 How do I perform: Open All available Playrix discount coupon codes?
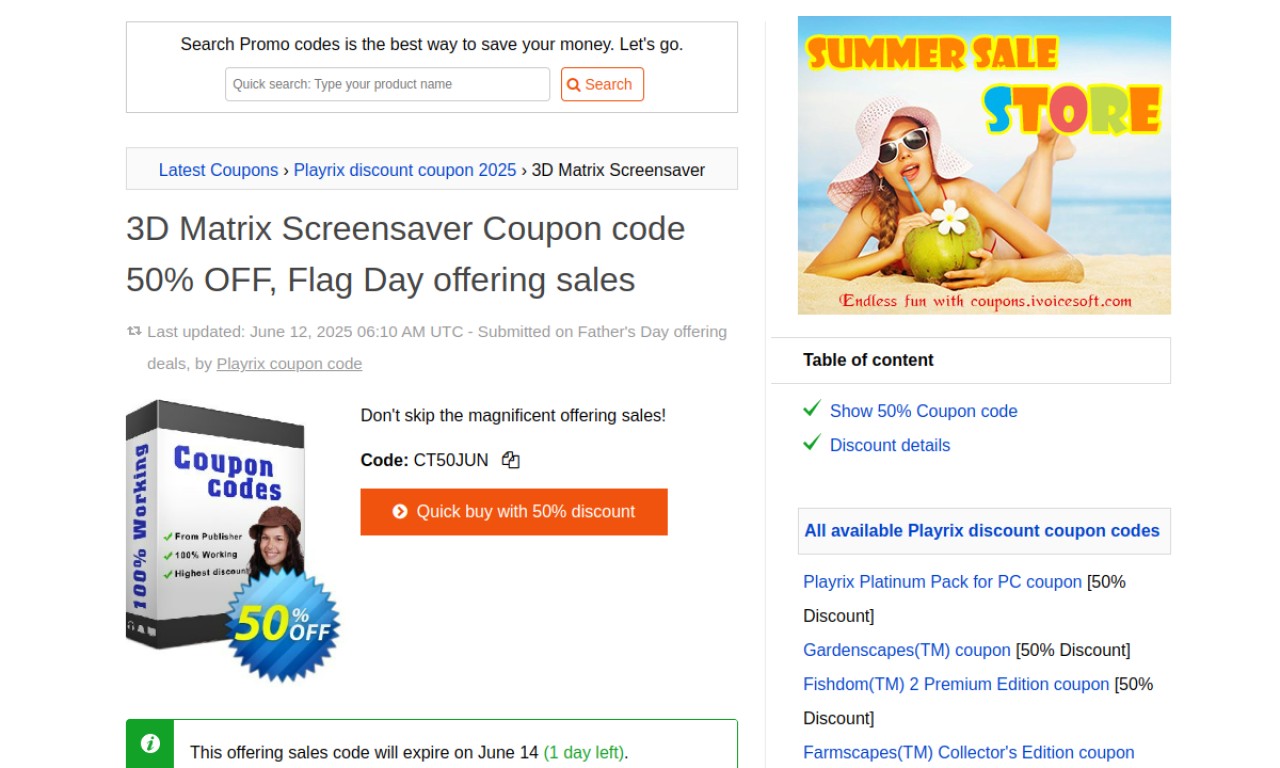click(982, 531)
